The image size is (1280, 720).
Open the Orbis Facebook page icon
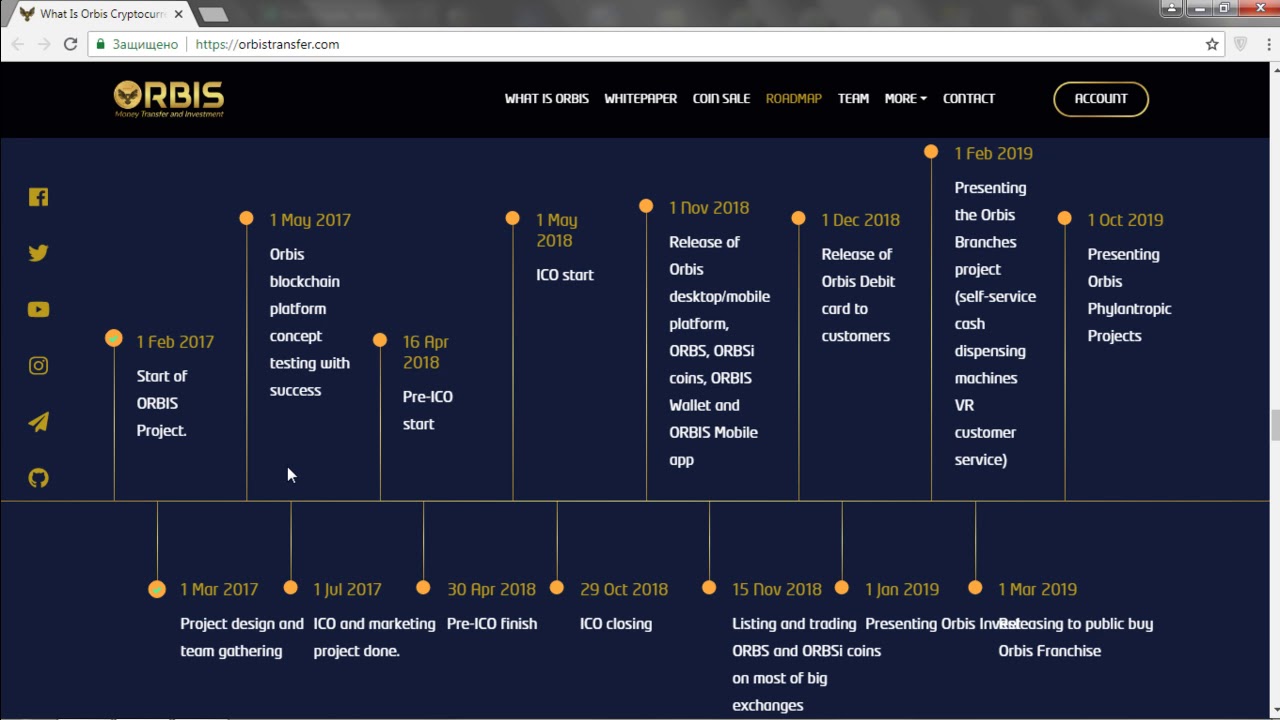click(38, 197)
